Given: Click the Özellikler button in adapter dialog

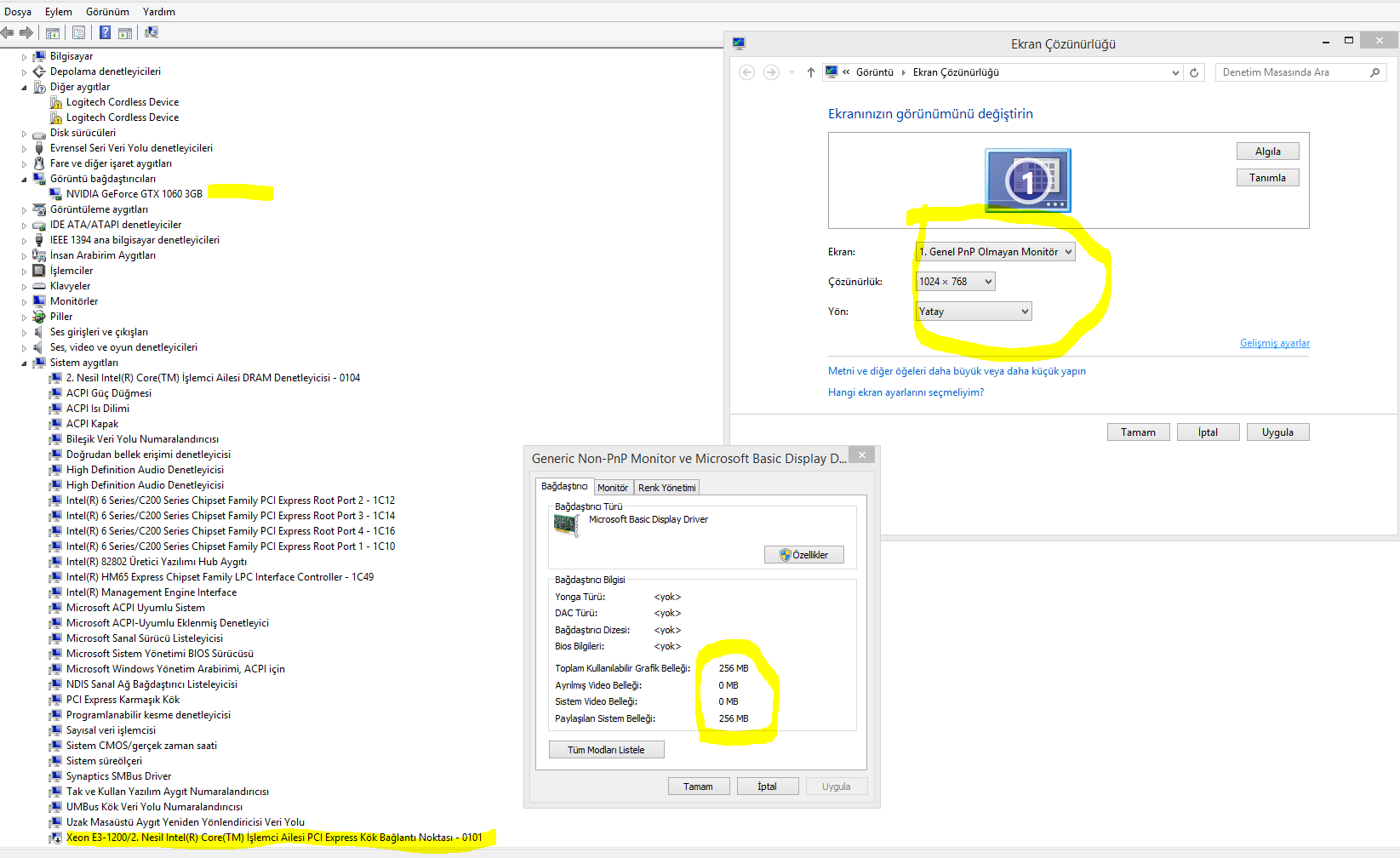Looking at the screenshot, I should point(803,555).
